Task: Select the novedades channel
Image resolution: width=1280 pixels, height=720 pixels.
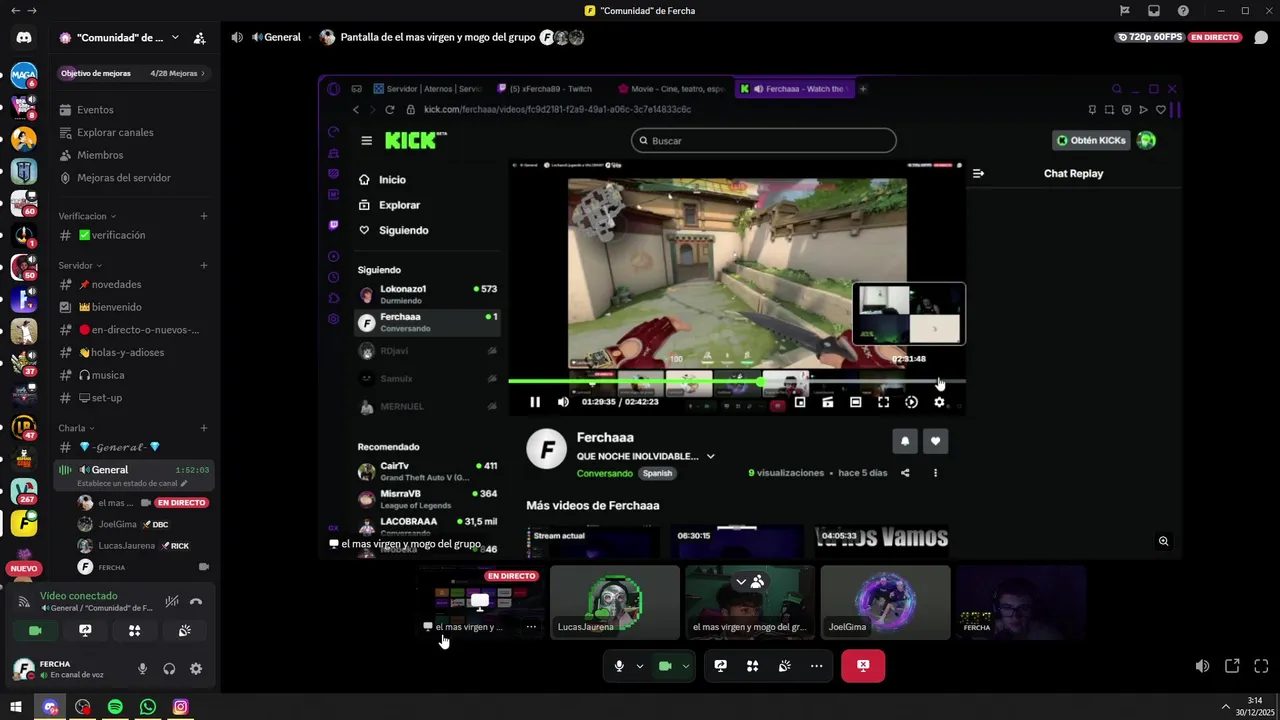Action: coord(134,285)
